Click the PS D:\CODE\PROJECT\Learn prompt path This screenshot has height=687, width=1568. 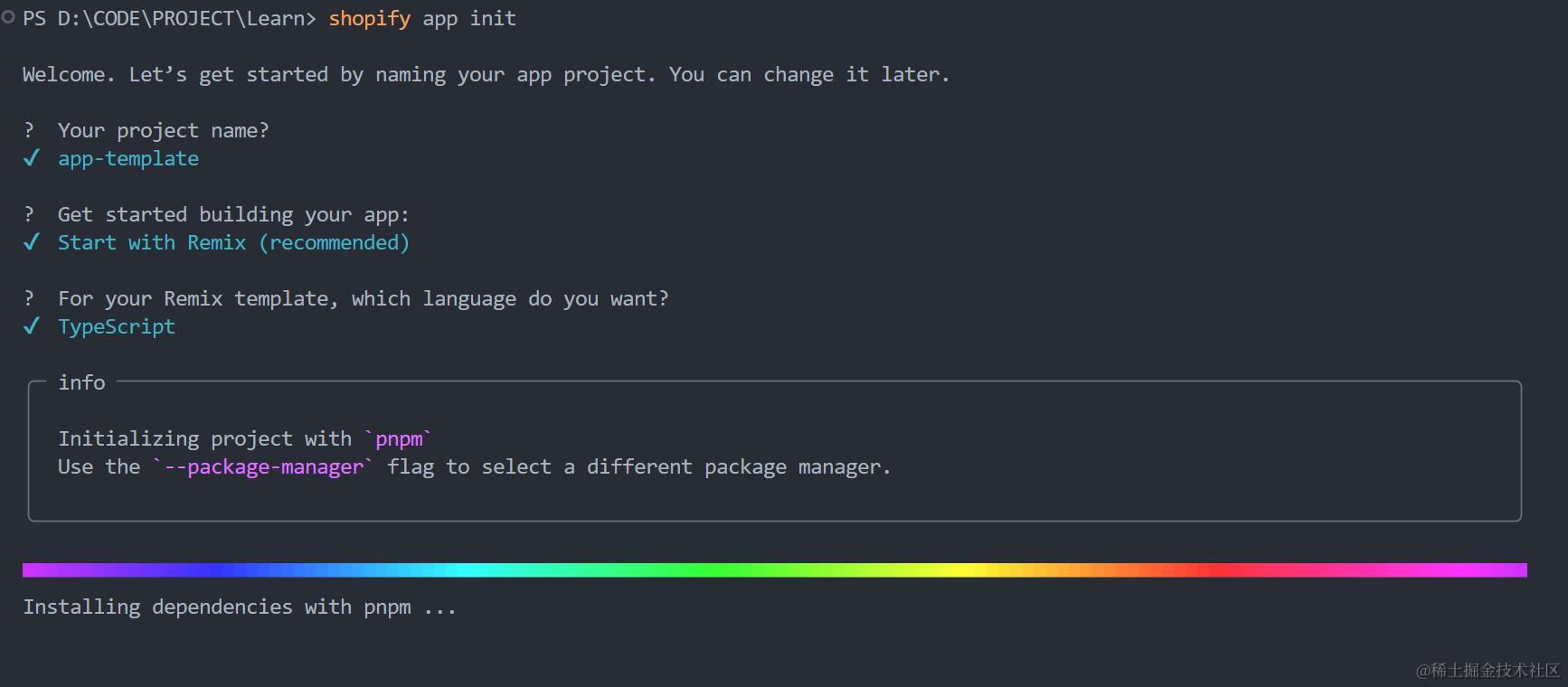click(169, 18)
